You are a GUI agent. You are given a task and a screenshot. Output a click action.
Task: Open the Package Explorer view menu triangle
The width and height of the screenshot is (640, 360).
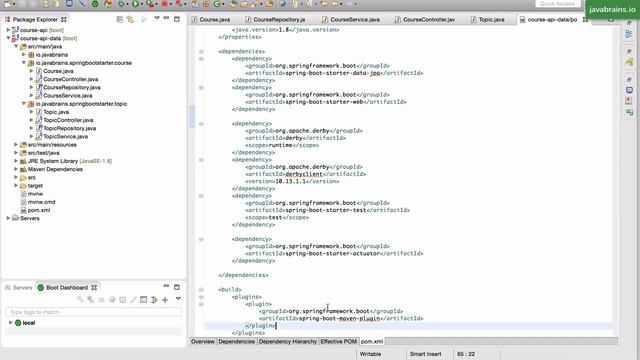157,18
